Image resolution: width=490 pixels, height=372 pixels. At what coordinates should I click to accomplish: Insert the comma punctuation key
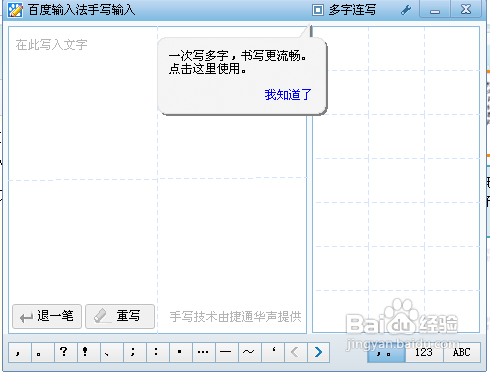(x=20, y=352)
